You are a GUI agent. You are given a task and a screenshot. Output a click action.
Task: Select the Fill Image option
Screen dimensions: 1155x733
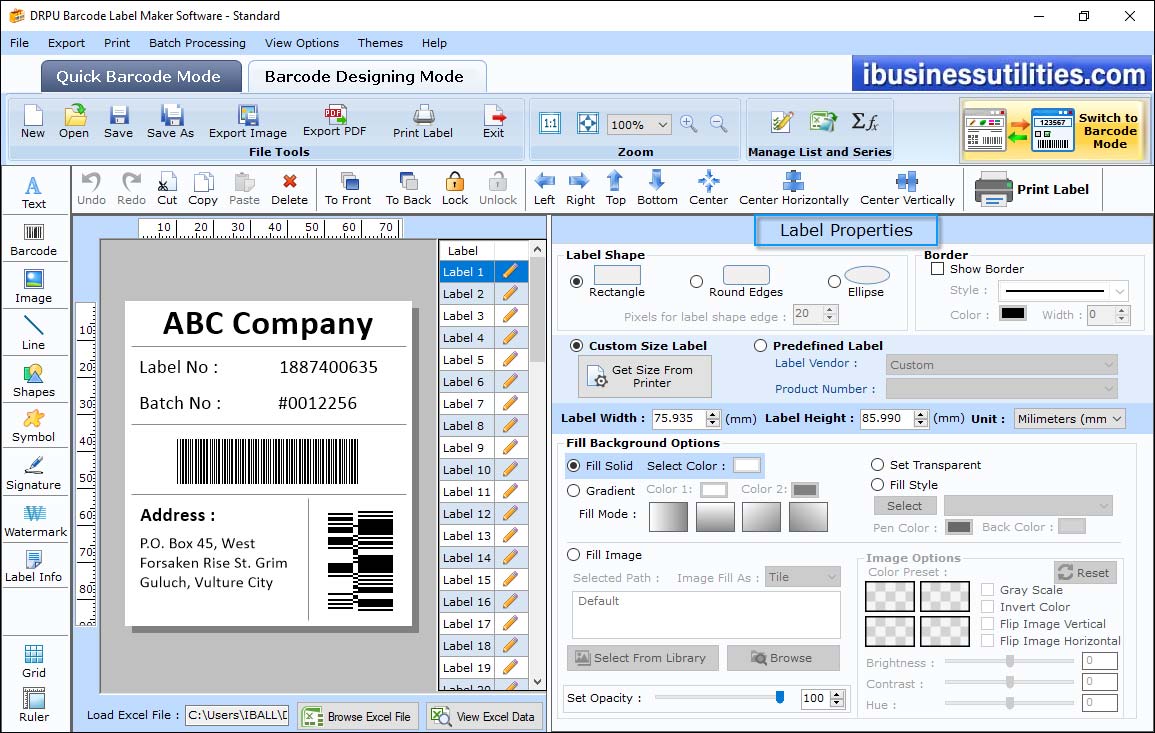[x=573, y=555]
